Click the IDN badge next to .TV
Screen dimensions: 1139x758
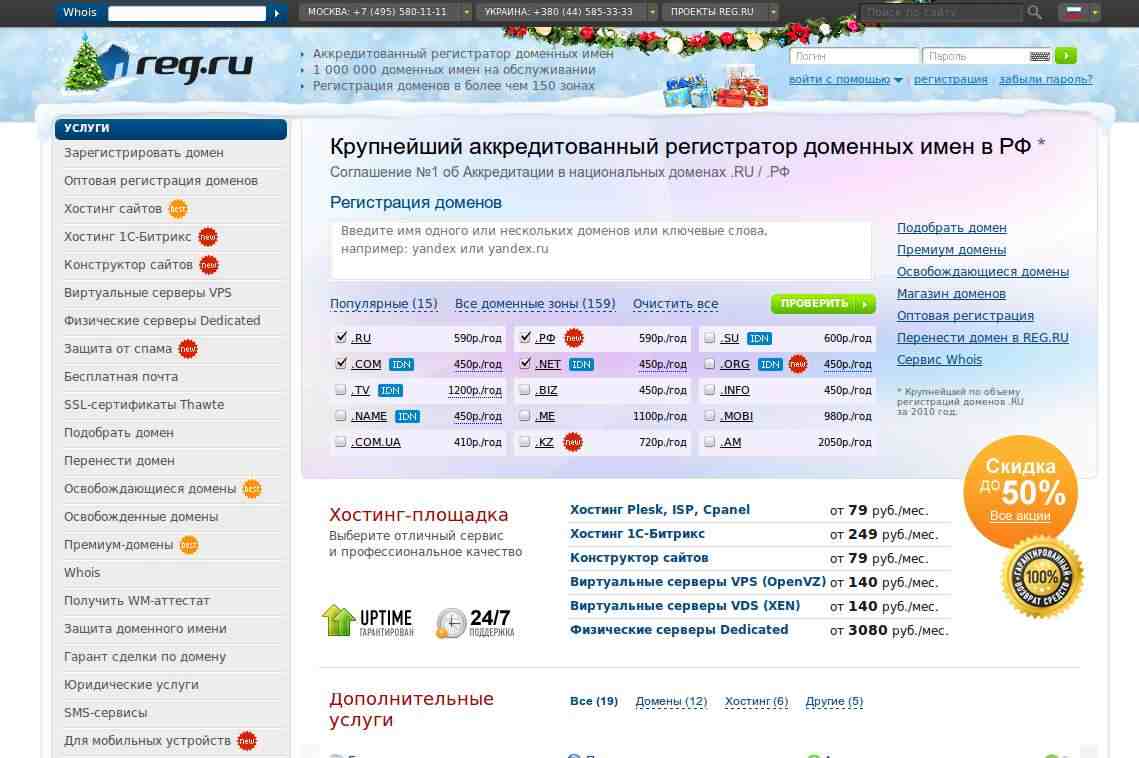click(390, 390)
